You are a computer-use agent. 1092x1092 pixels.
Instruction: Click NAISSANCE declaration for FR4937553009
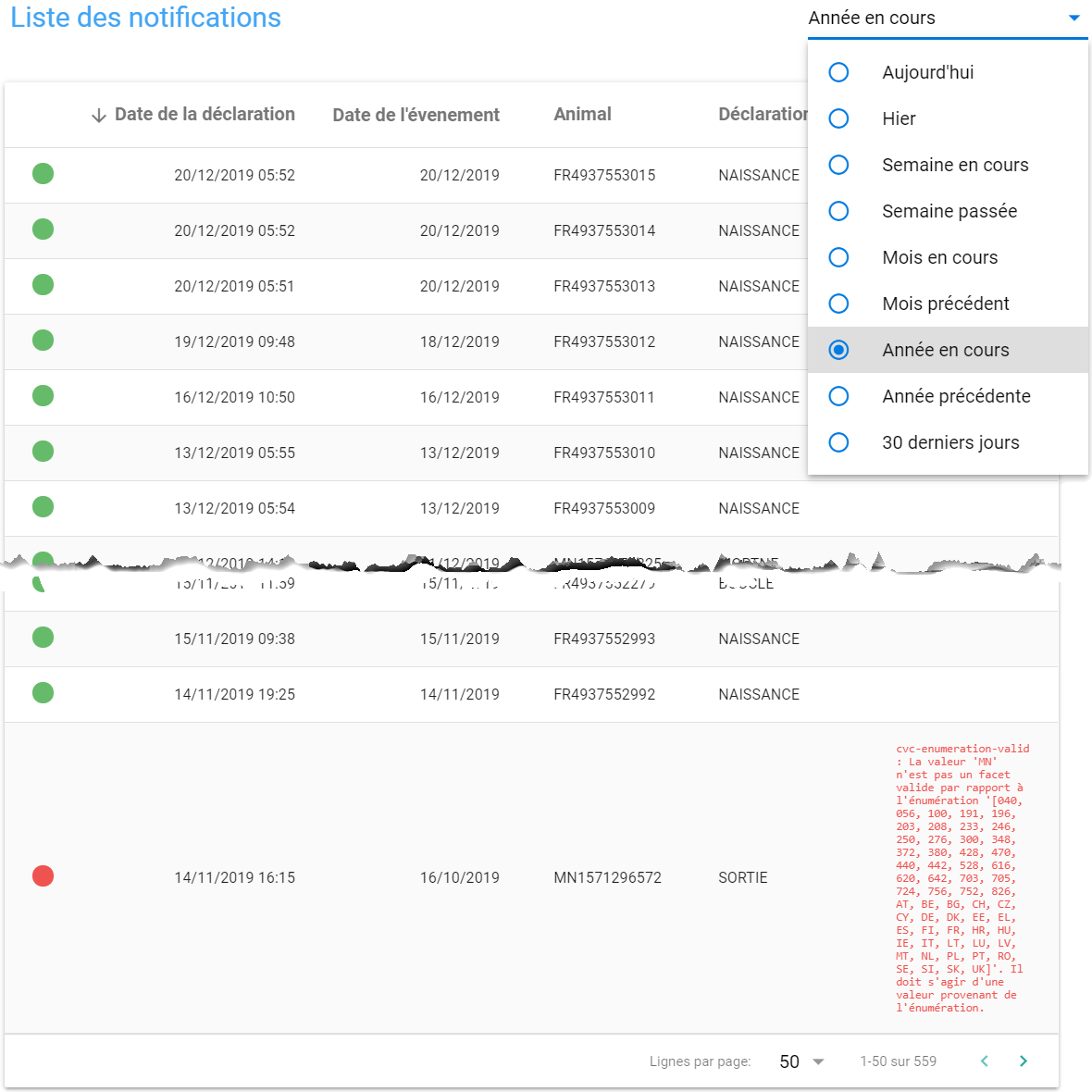(759, 508)
